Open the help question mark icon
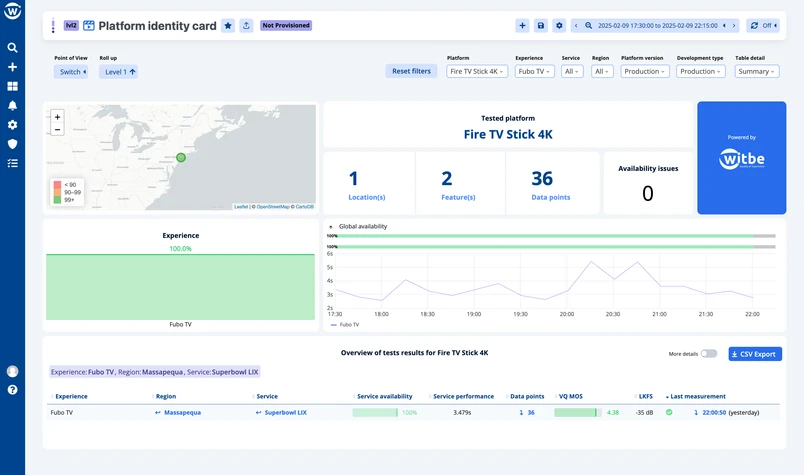Viewport: 804px width, 475px height. pyautogui.click(x=12, y=389)
